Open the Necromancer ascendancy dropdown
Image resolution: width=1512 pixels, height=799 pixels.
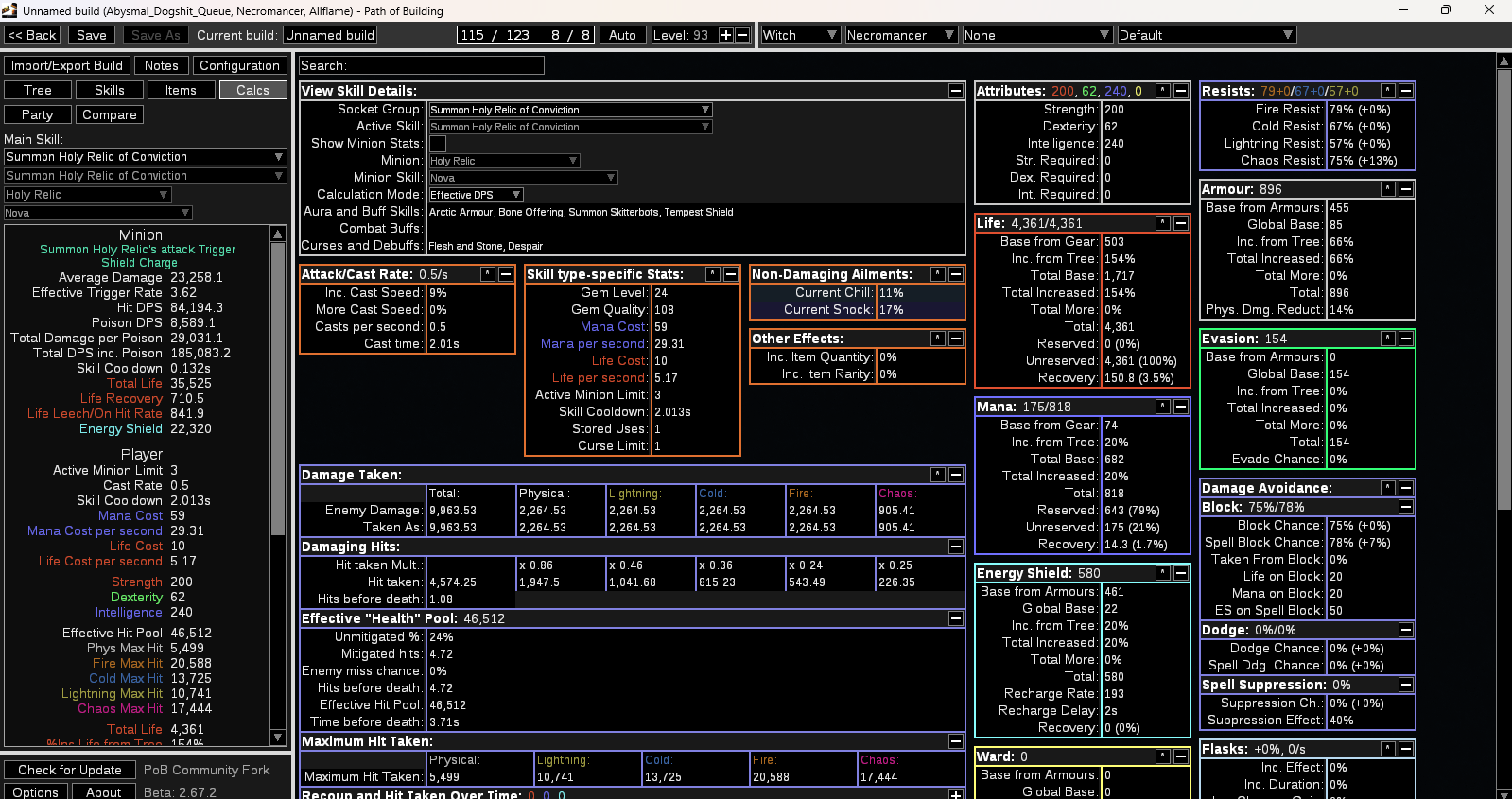click(901, 35)
